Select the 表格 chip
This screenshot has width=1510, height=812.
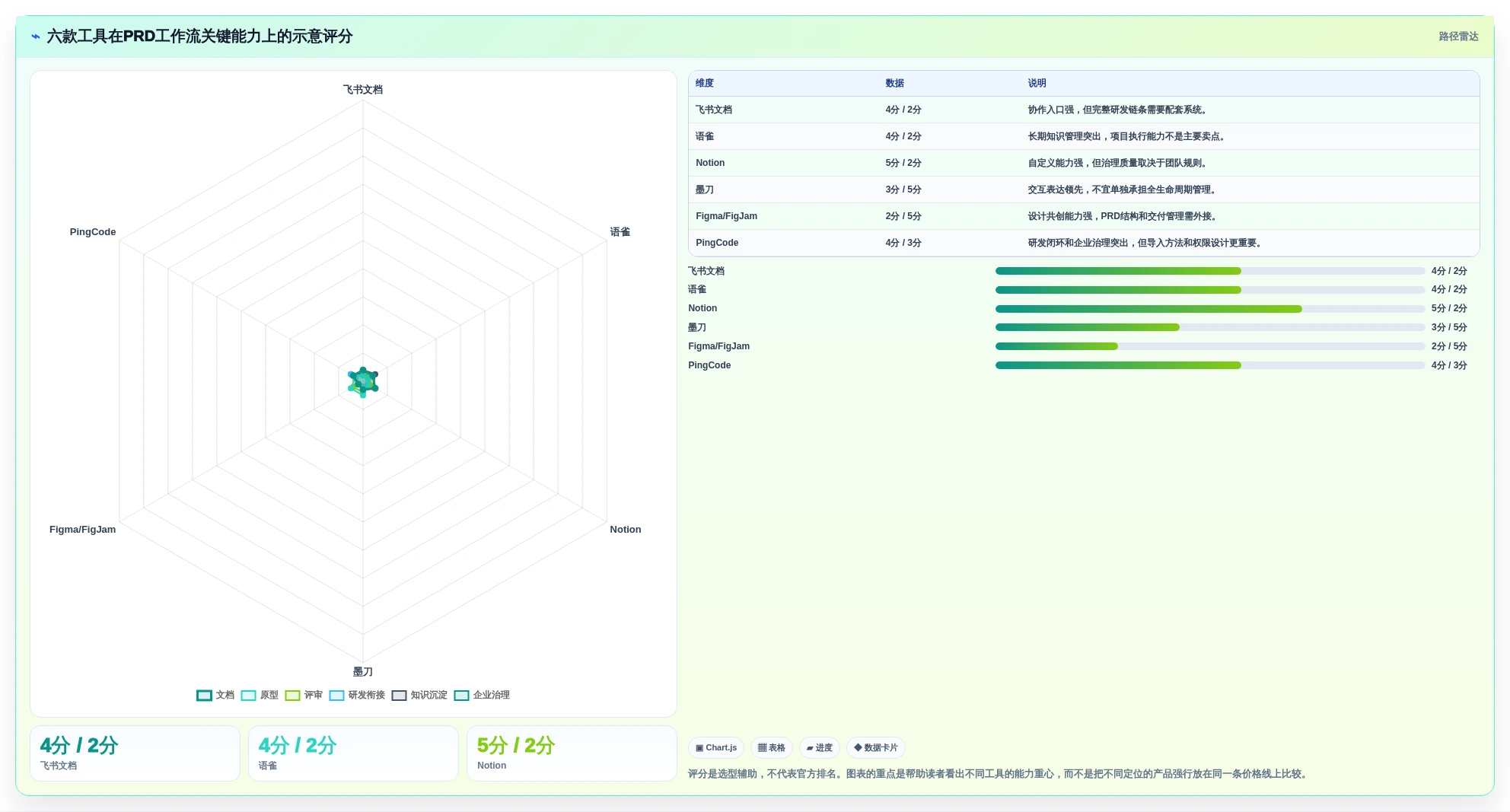point(772,748)
